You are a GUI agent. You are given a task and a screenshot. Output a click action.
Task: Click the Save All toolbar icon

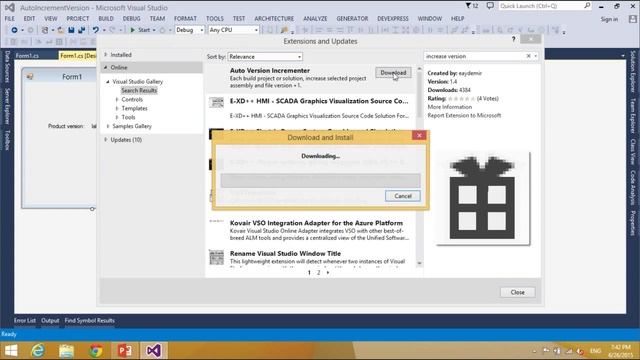[82, 30]
